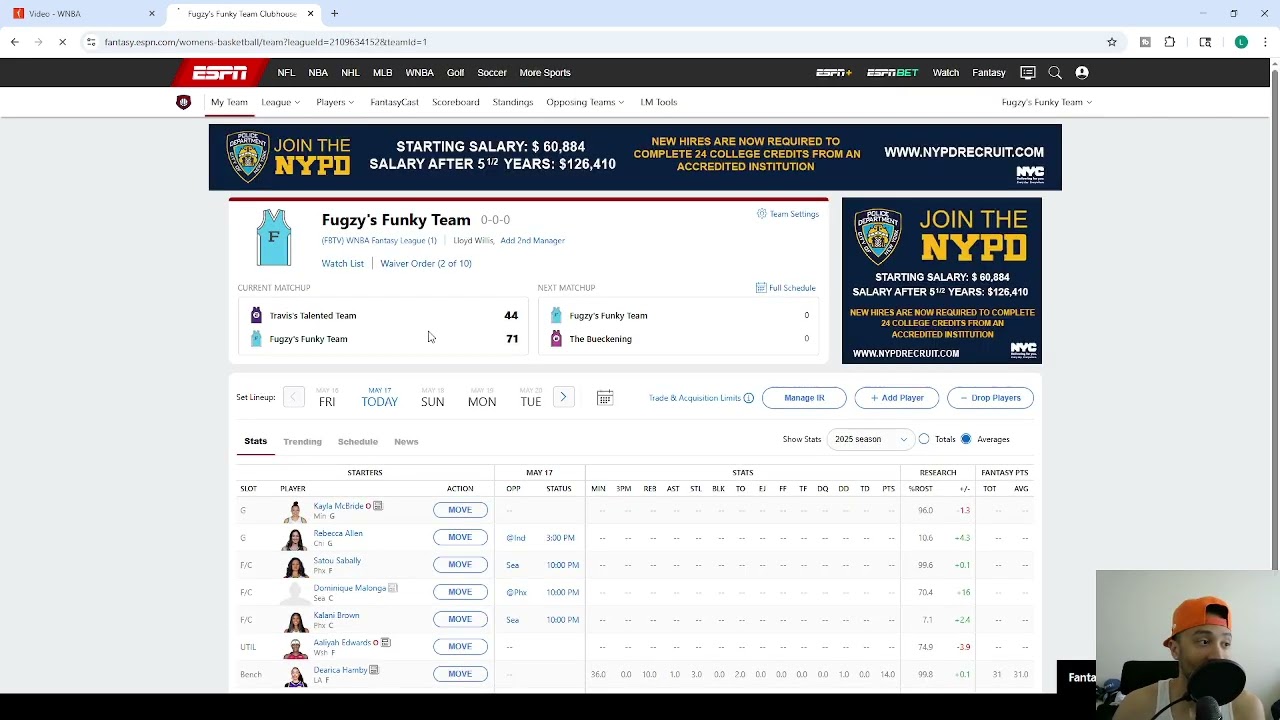
Task: Click the team jersey logo
Action: point(274,238)
